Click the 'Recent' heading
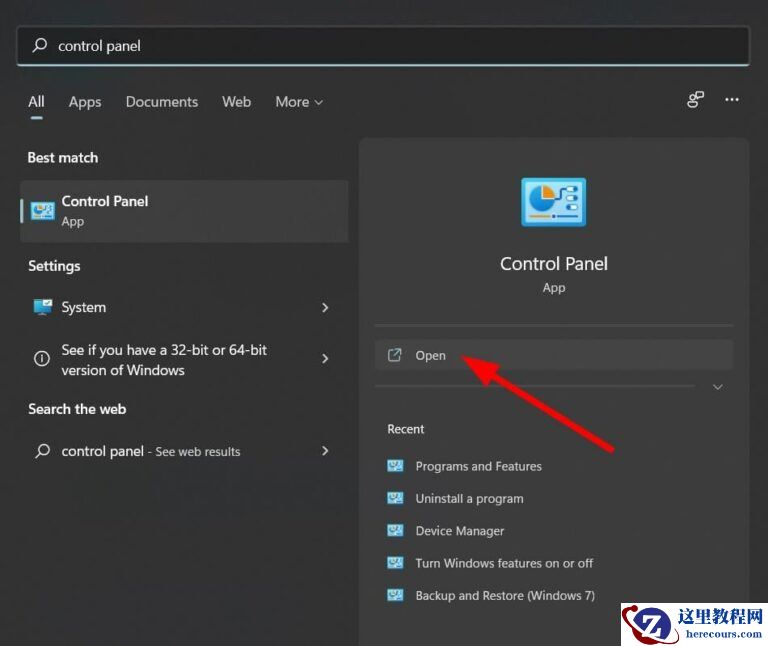The height and width of the screenshot is (646, 768). 406,429
